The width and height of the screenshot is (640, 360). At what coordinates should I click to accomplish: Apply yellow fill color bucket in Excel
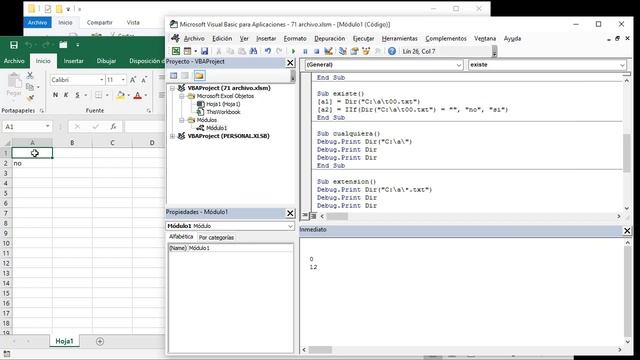[120, 96]
